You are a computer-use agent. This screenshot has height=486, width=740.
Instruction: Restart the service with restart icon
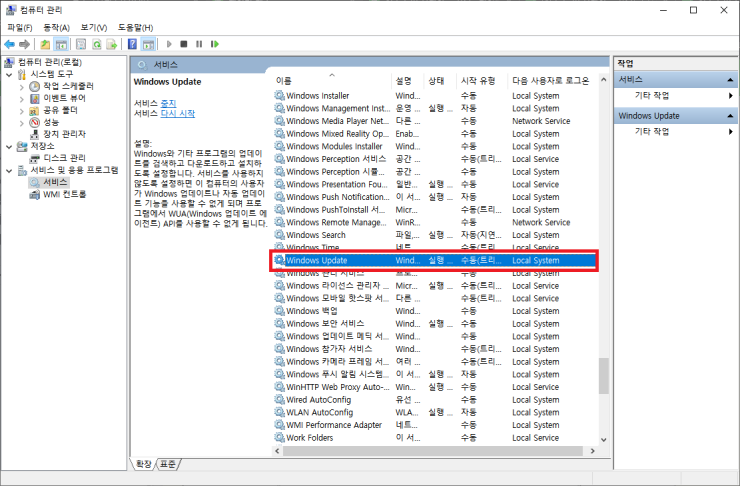pyautogui.click(x=215, y=44)
